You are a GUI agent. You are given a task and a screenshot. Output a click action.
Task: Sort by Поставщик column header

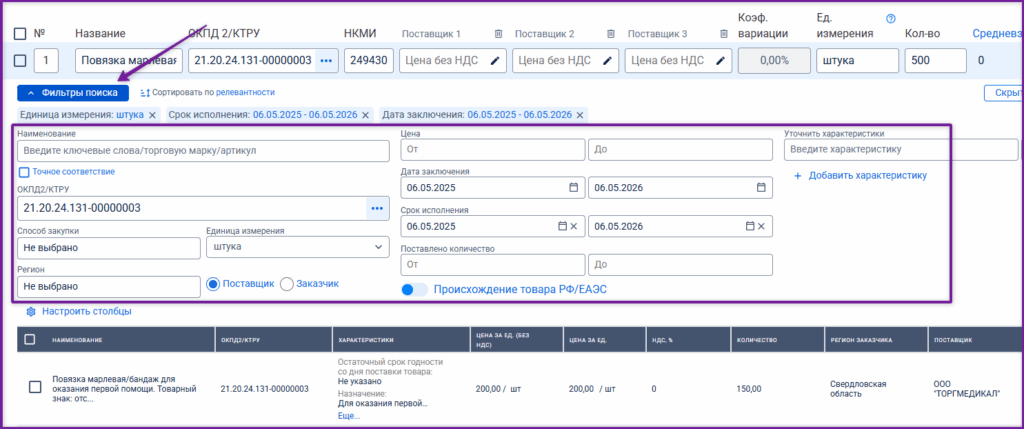point(954,340)
